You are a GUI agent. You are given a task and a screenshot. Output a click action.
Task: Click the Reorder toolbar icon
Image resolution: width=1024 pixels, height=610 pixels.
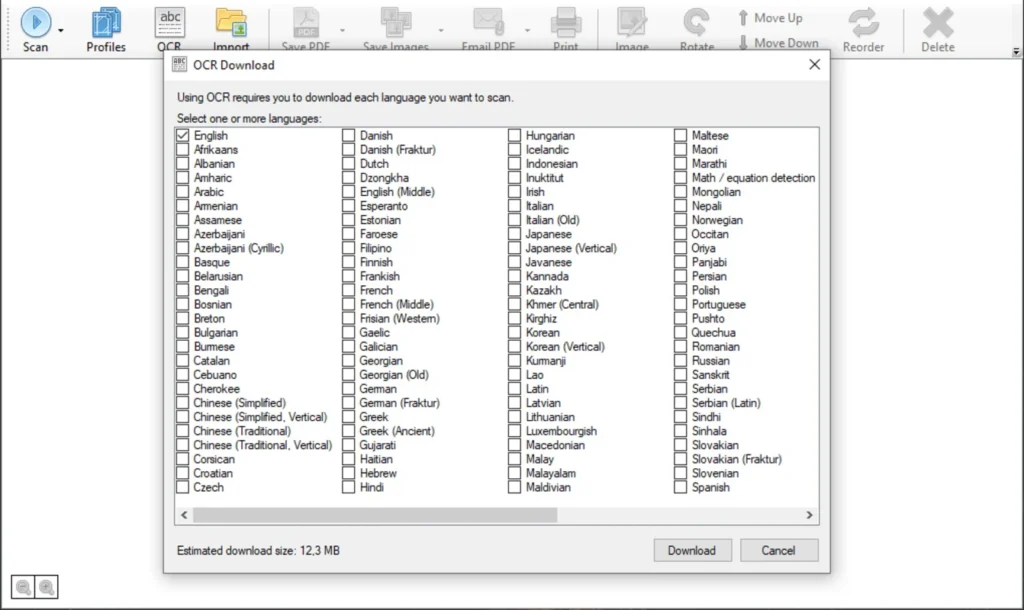click(x=863, y=22)
